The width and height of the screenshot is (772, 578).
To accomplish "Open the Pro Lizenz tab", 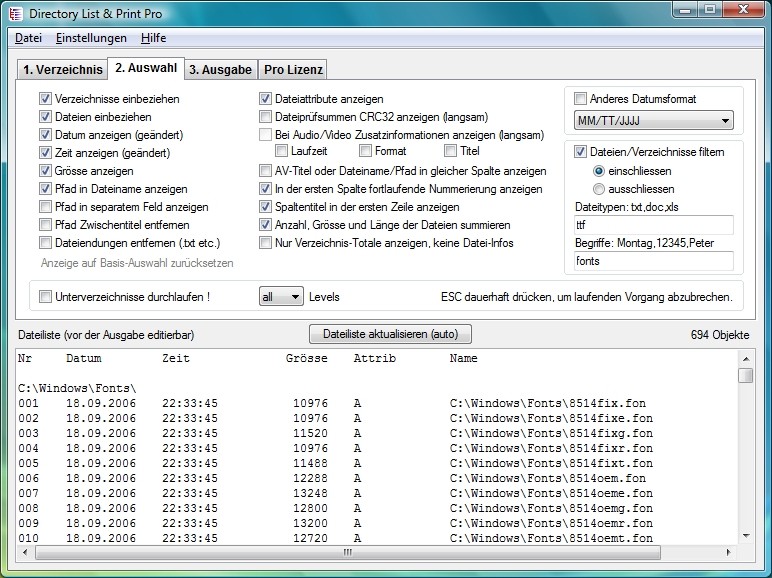I will click(x=293, y=69).
